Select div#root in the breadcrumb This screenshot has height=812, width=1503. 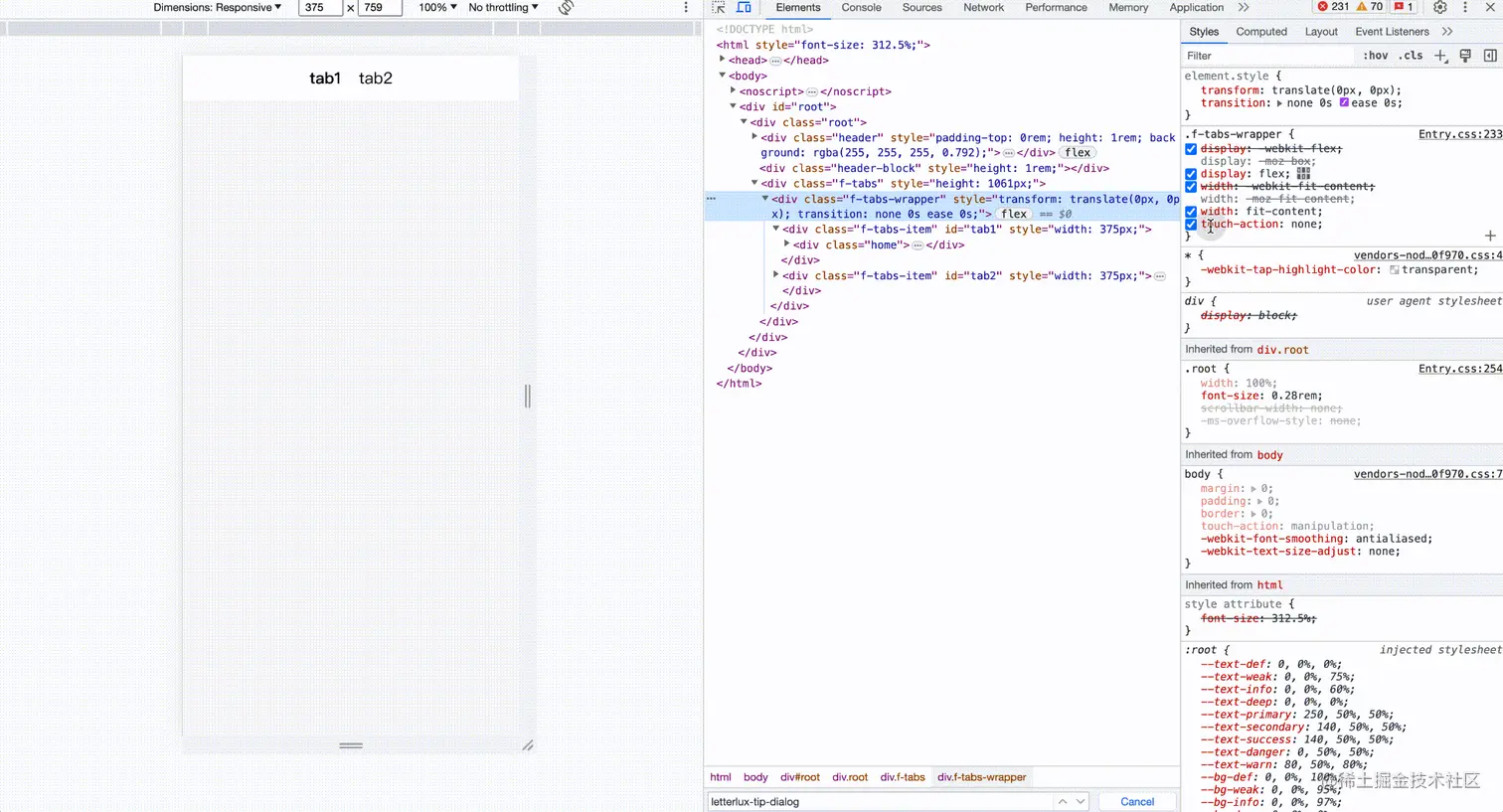click(800, 777)
